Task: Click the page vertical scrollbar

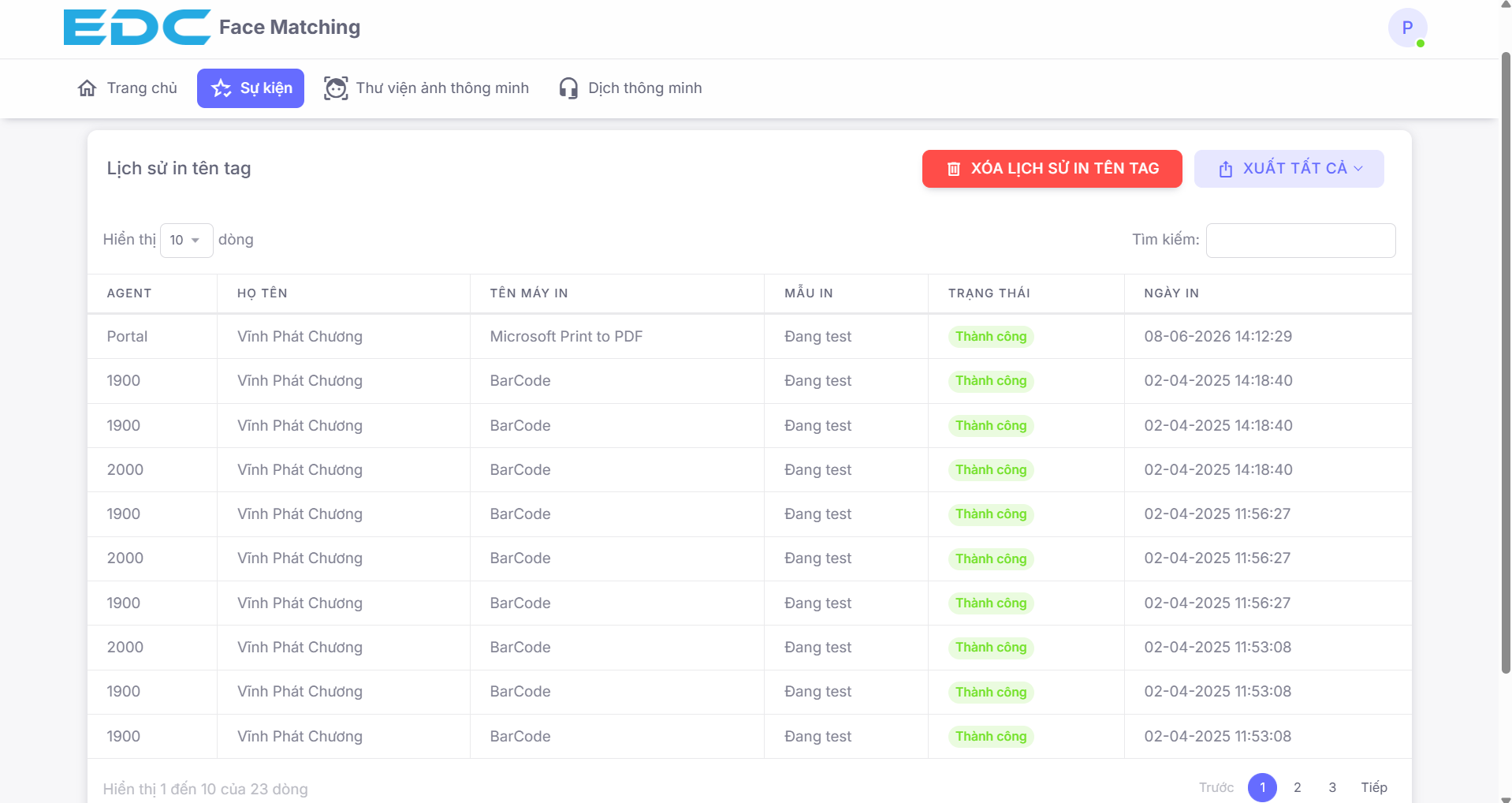Action: (x=1506, y=363)
